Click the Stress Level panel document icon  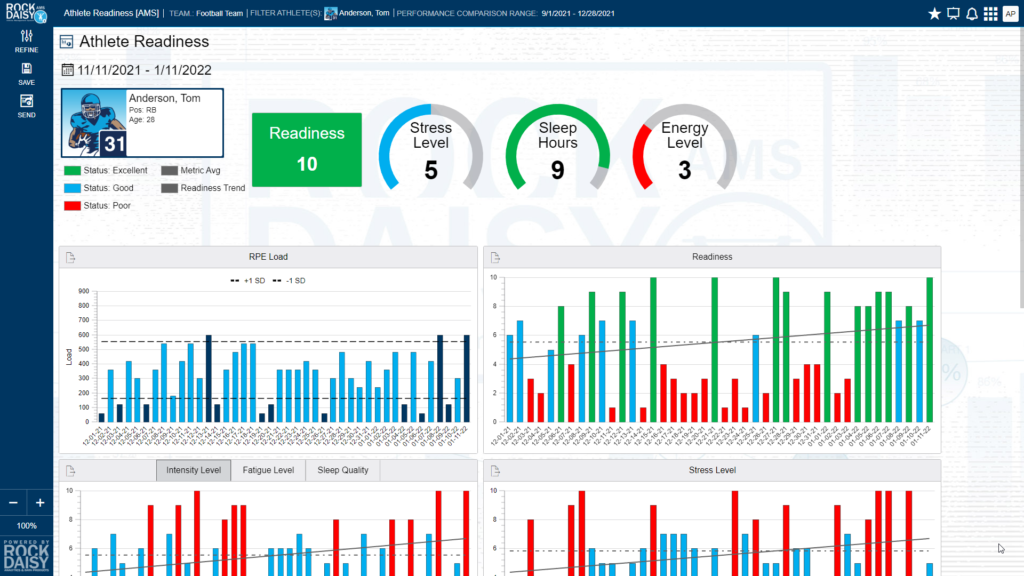[x=495, y=470]
